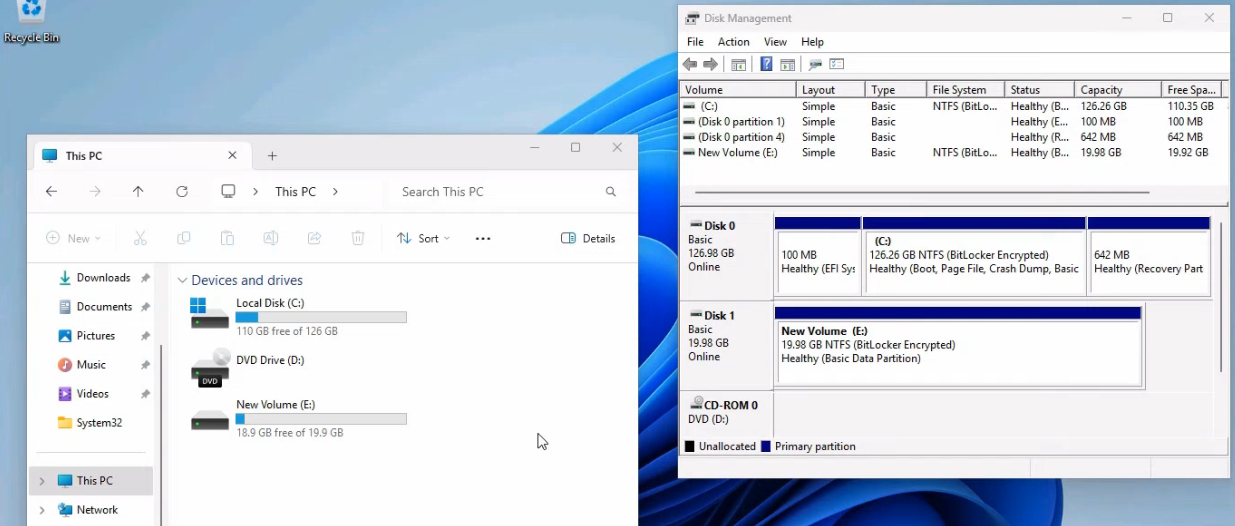Open Videos in navigation pane
Image resolution: width=1235 pixels, height=526 pixels.
coord(92,394)
